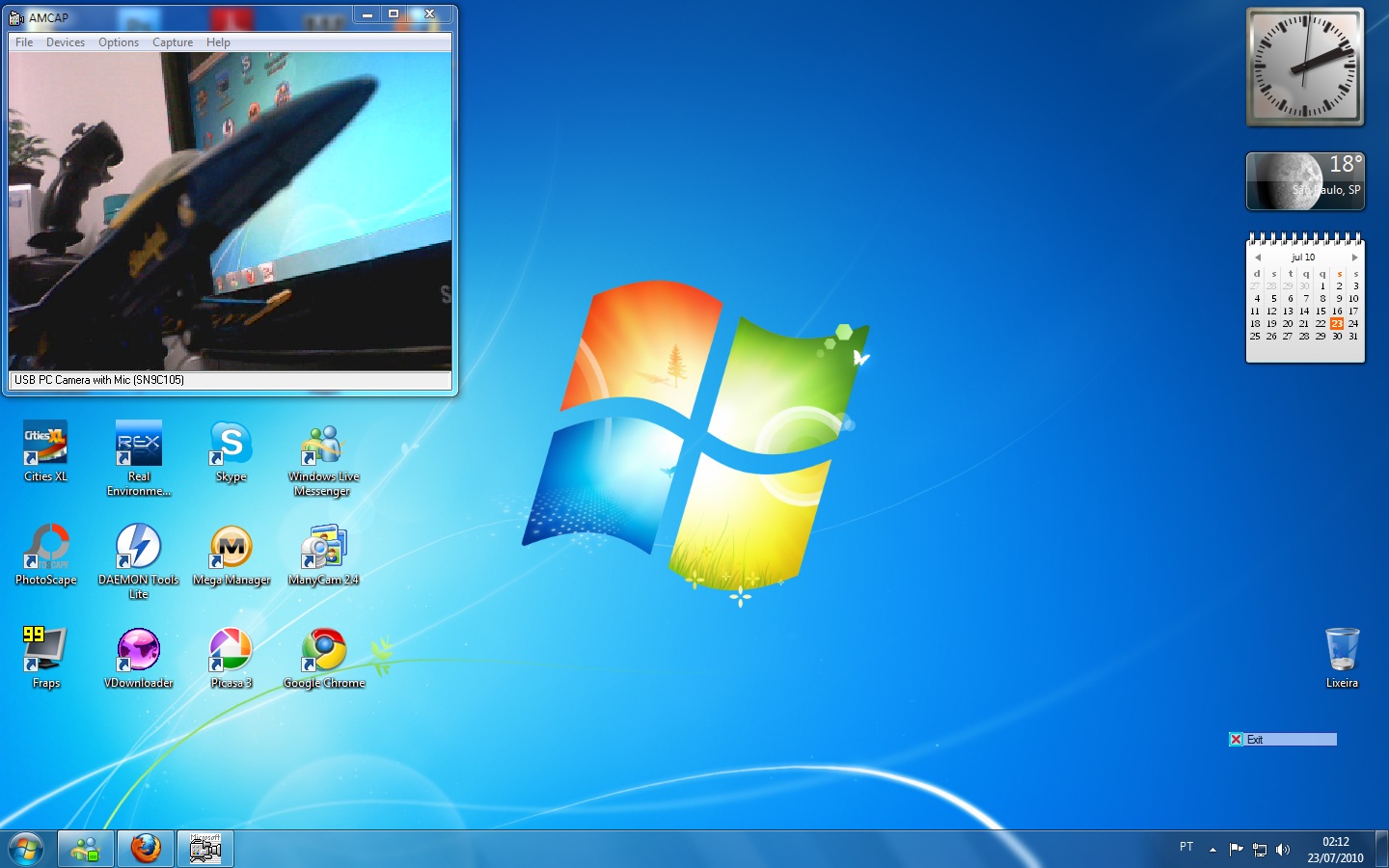Open PhotoScape photo editor
1389x868 pixels.
click(45, 545)
